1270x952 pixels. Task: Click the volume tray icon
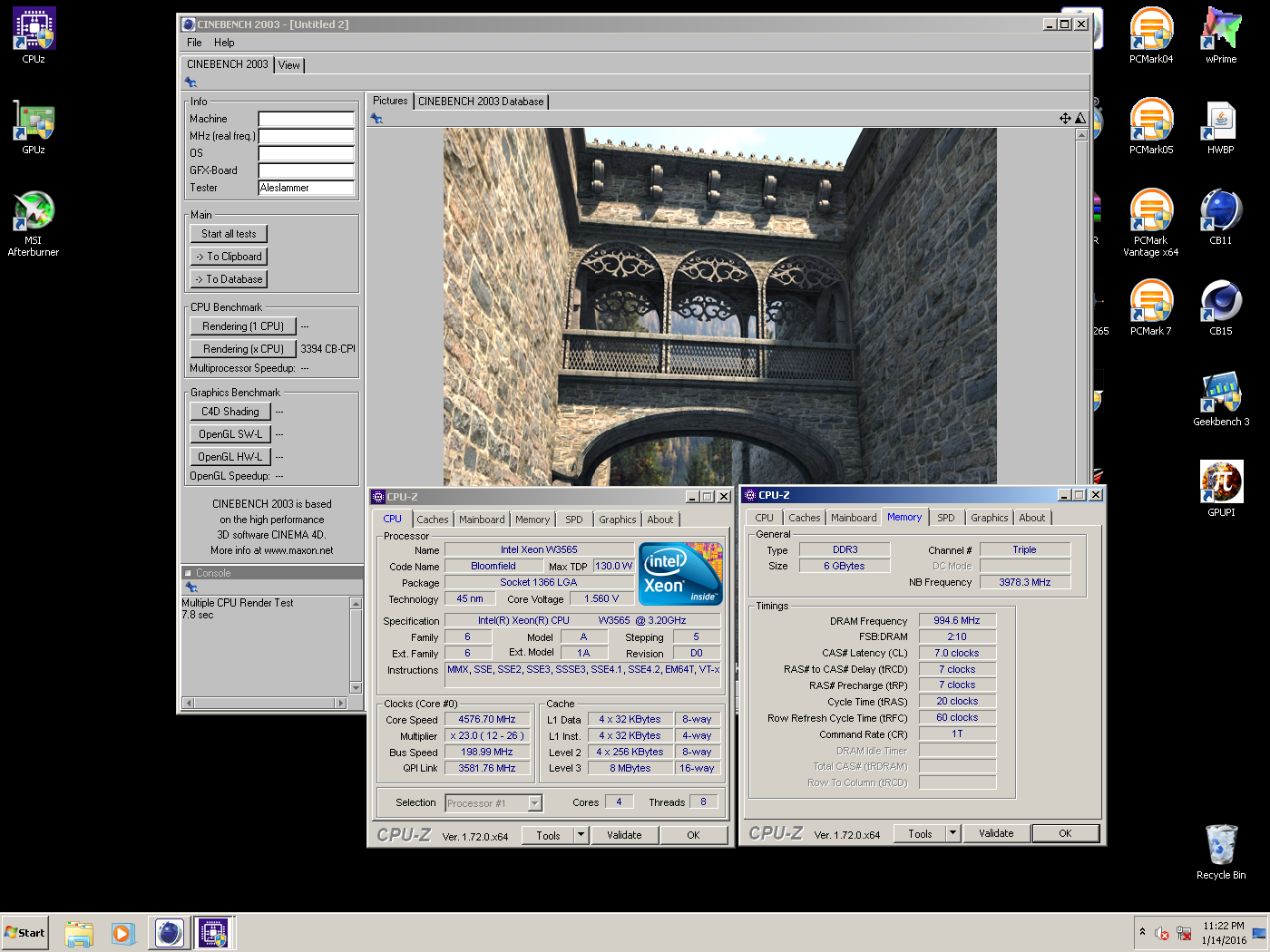[x=1161, y=933]
